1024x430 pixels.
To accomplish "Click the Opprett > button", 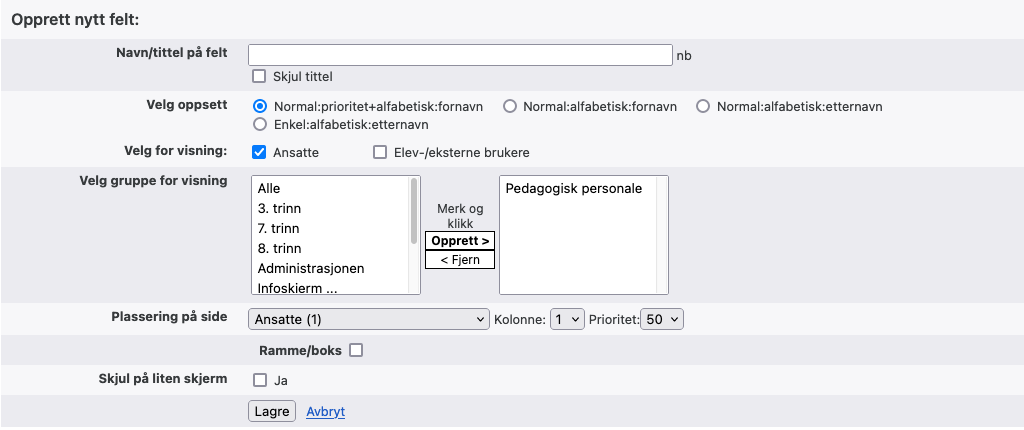I will (x=460, y=241).
